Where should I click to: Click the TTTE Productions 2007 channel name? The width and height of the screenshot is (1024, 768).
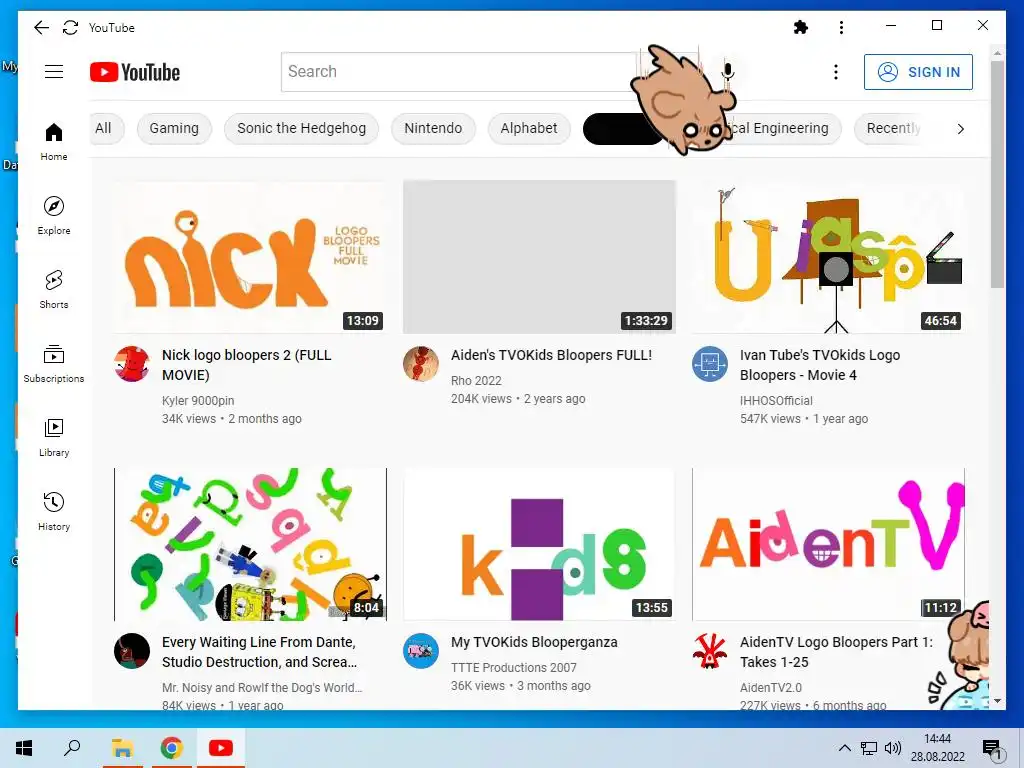[x=513, y=667]
